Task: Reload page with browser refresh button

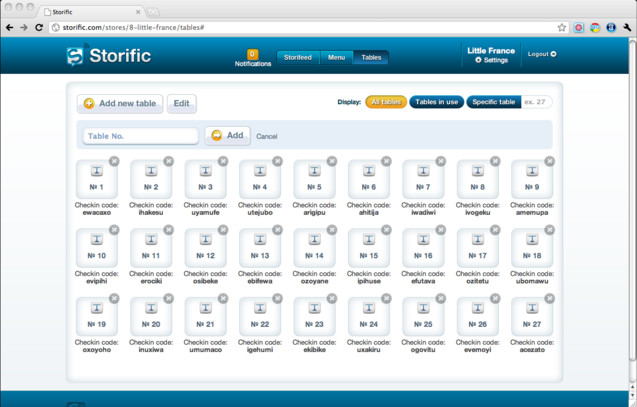Action: pos(39,27)
